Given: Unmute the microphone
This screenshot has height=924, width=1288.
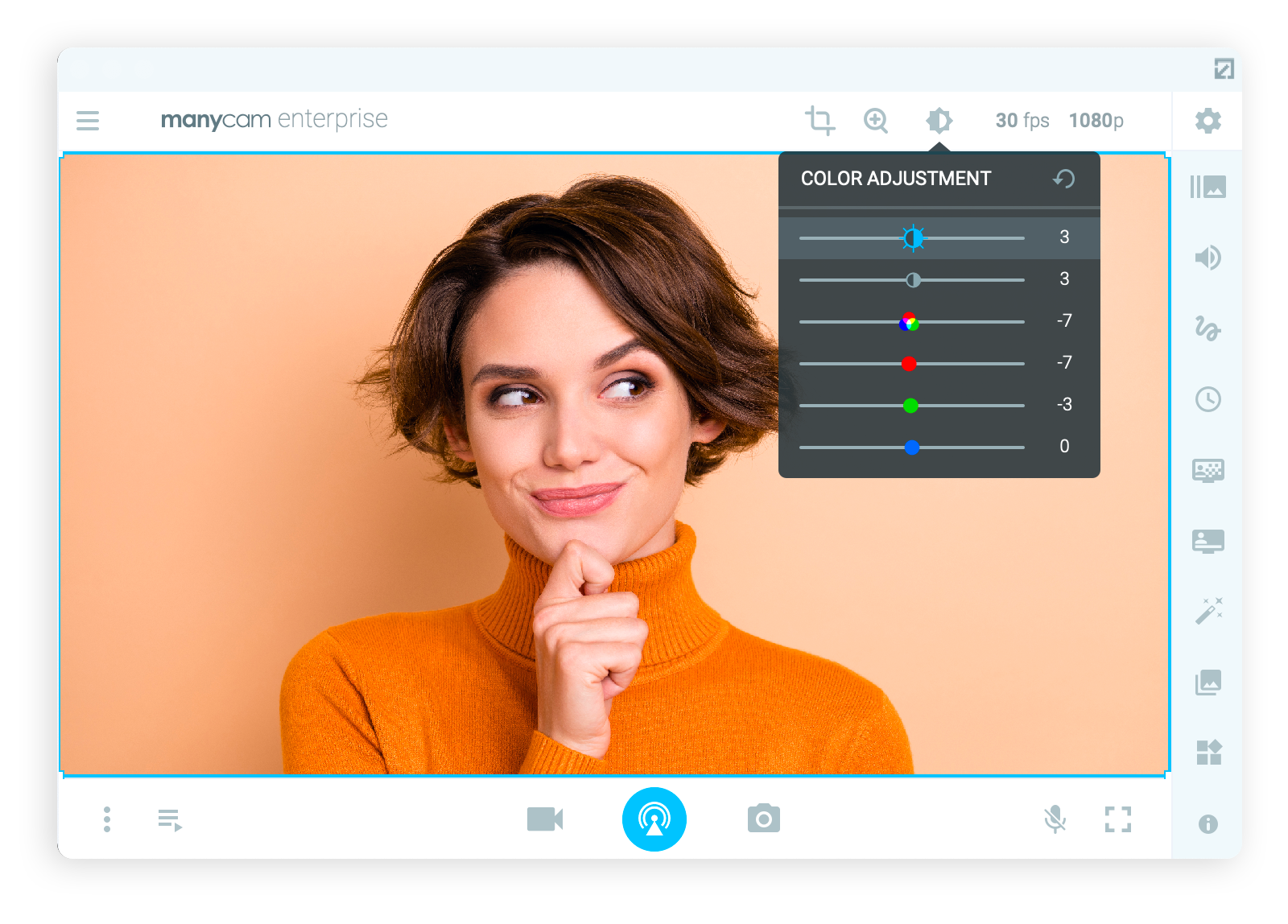Looking at the screenshot, I should [1055, 819].
